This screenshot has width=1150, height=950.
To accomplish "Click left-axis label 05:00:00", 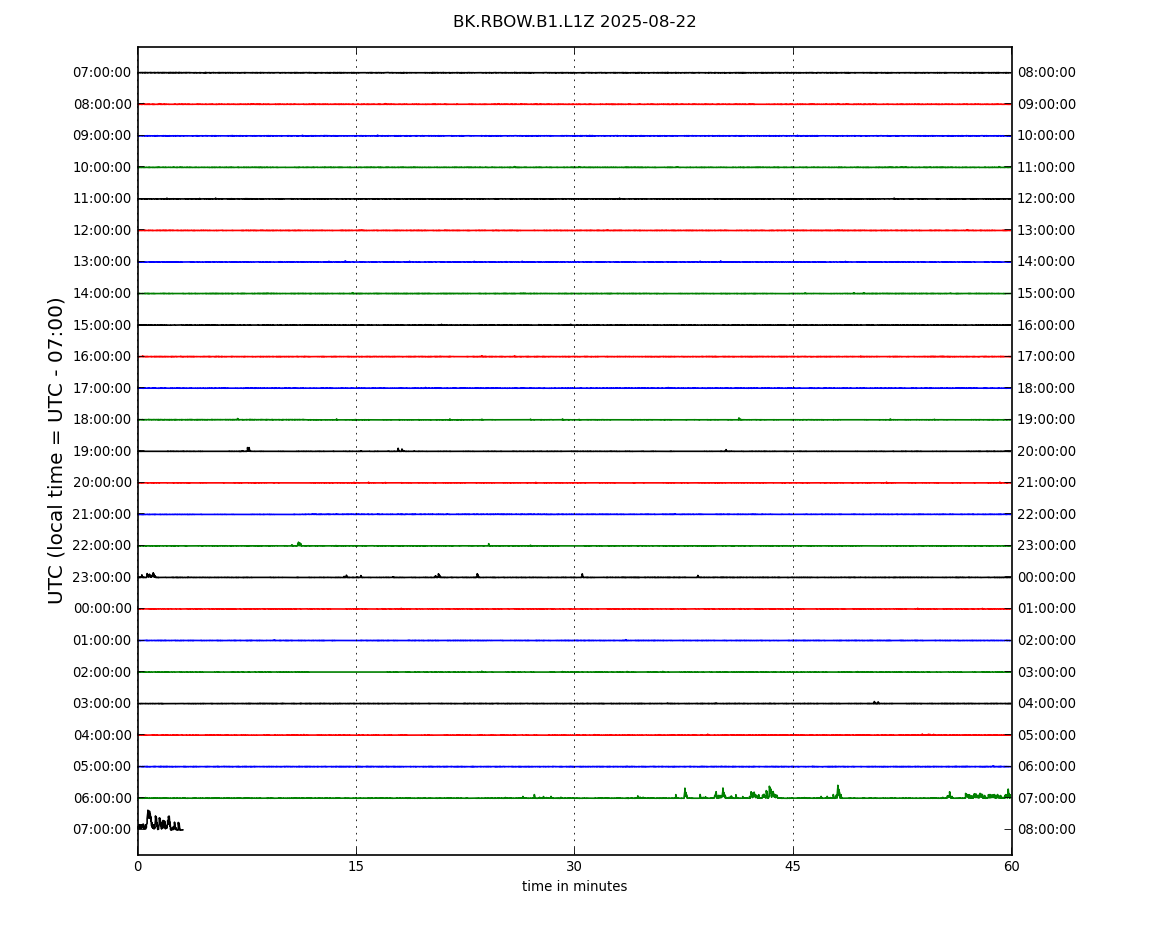I will pyautogui.click(x=103, y=767).
